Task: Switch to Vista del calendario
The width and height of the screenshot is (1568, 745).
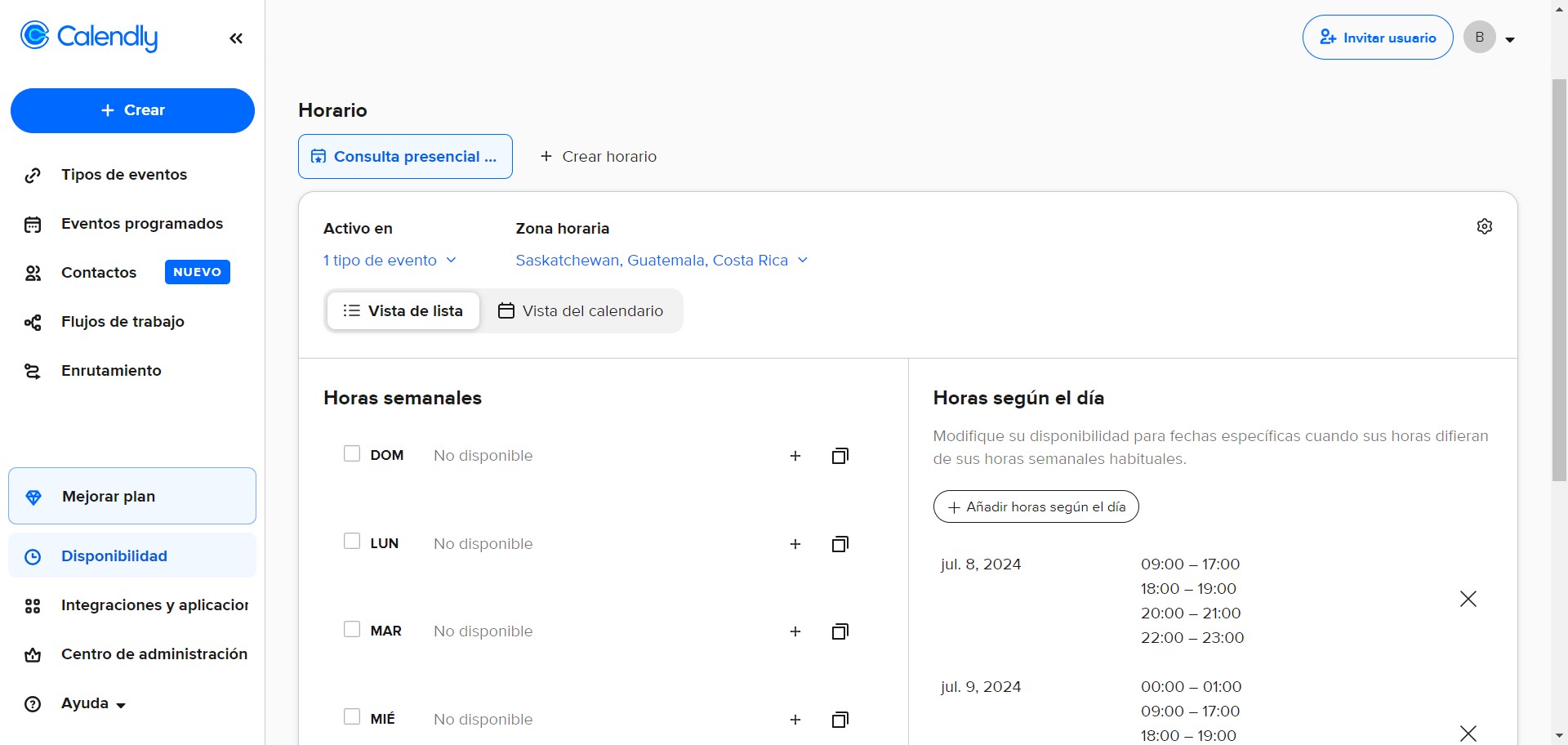Action: click(581, 310)
